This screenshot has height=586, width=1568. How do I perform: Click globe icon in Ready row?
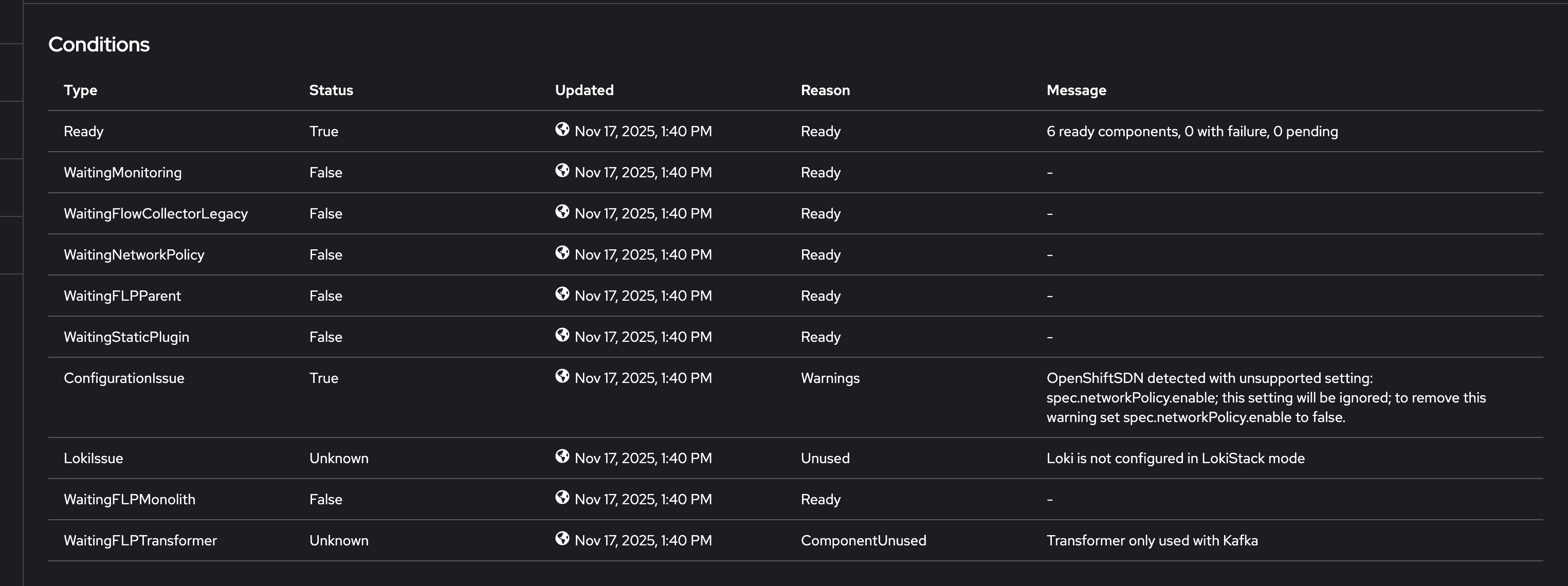coord(562,129)
